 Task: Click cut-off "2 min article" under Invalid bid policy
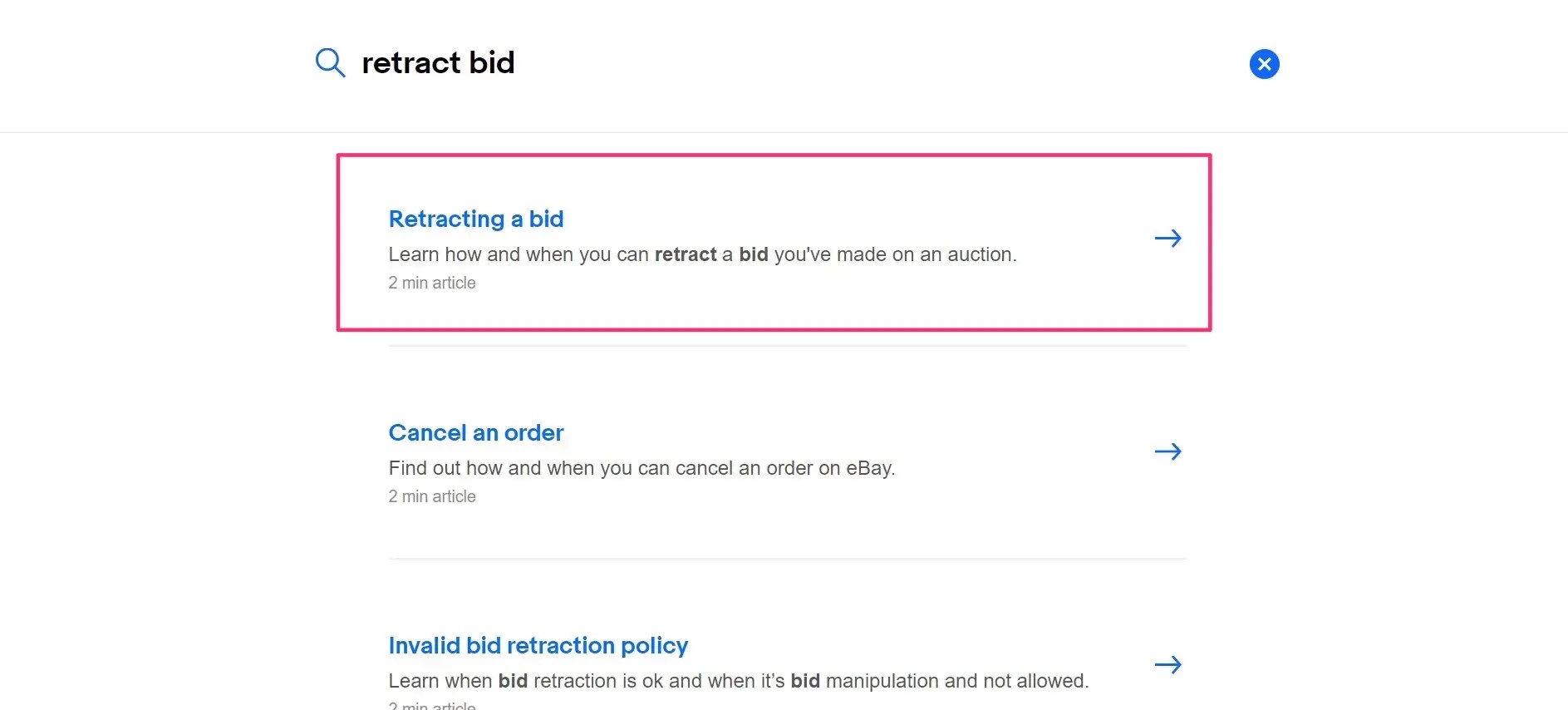click(x=432, y=706)
